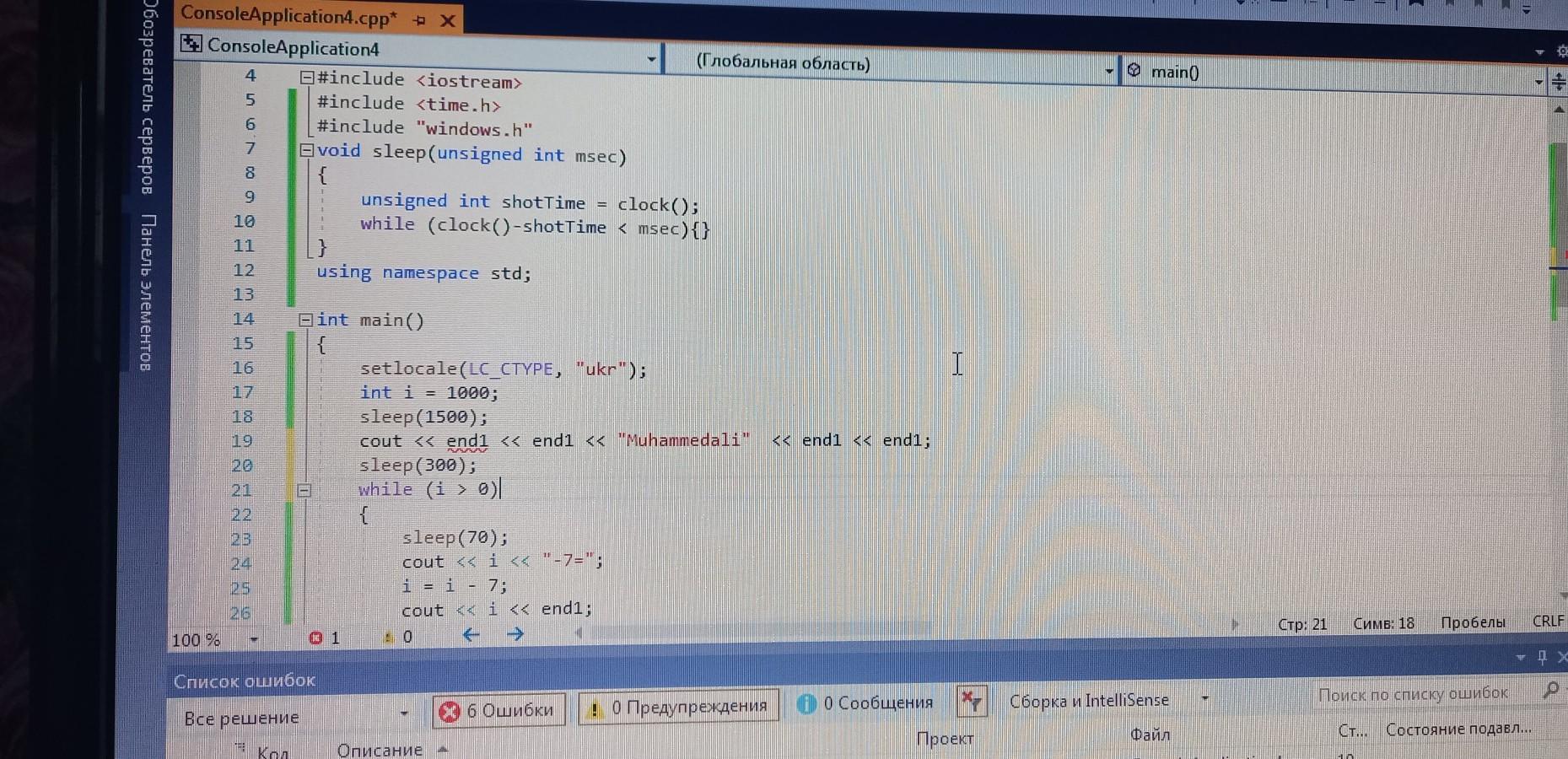Click the unsigned int shotTime = clock(); line
The height and width of the screenshot is (759, 1568).
(x=530, y=202)
